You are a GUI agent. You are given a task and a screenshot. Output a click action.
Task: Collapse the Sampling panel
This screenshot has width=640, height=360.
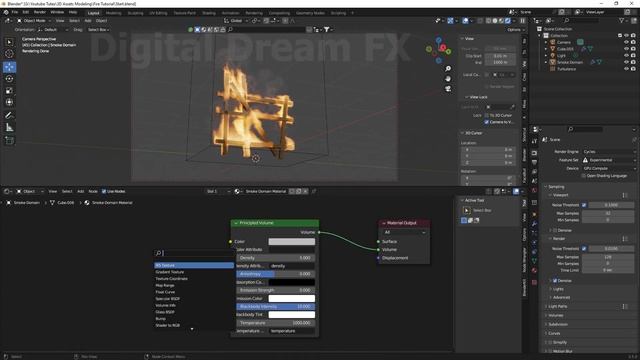[x=556, y=187]
